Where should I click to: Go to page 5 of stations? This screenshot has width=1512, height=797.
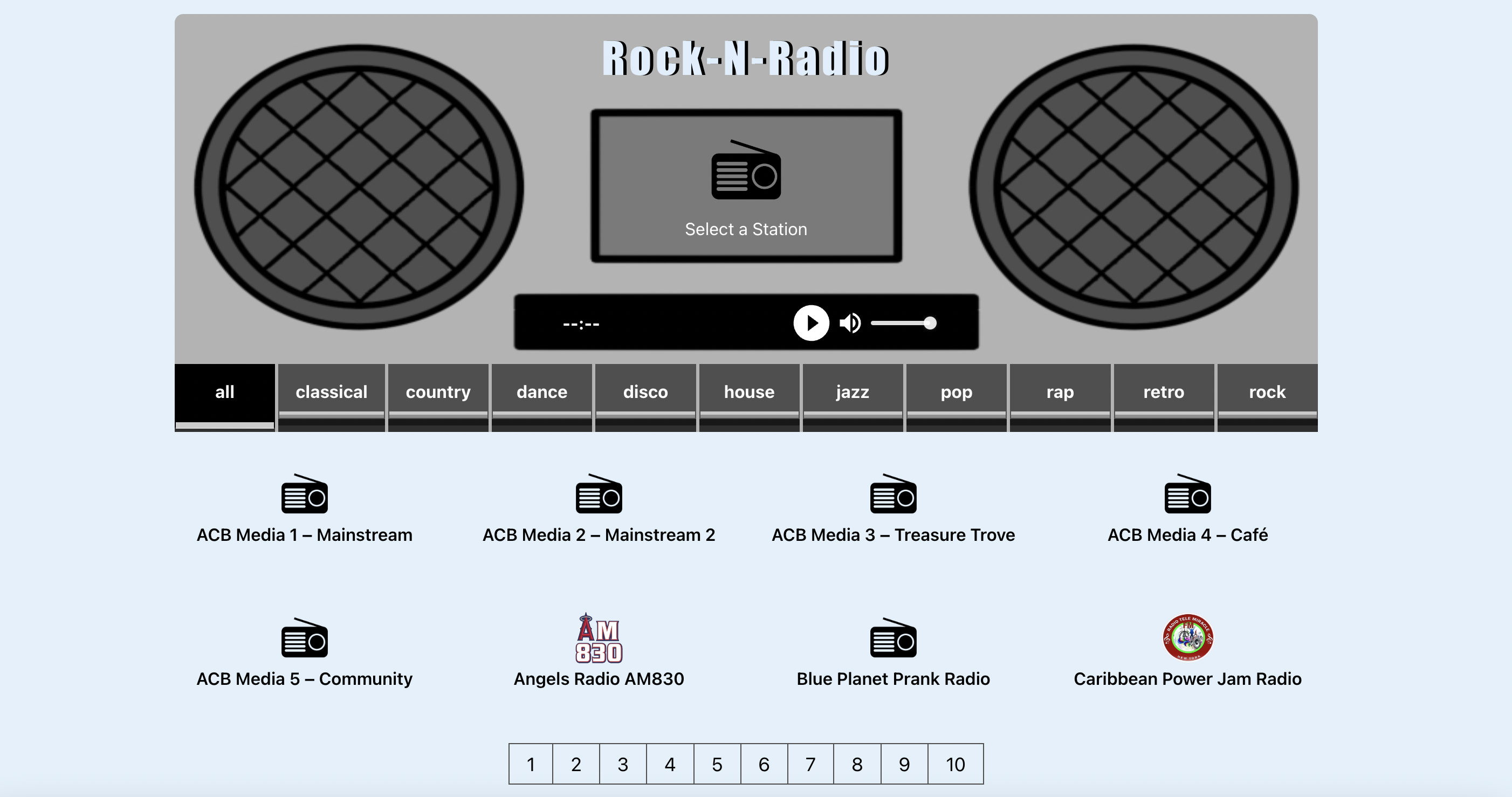pos(716,764)
